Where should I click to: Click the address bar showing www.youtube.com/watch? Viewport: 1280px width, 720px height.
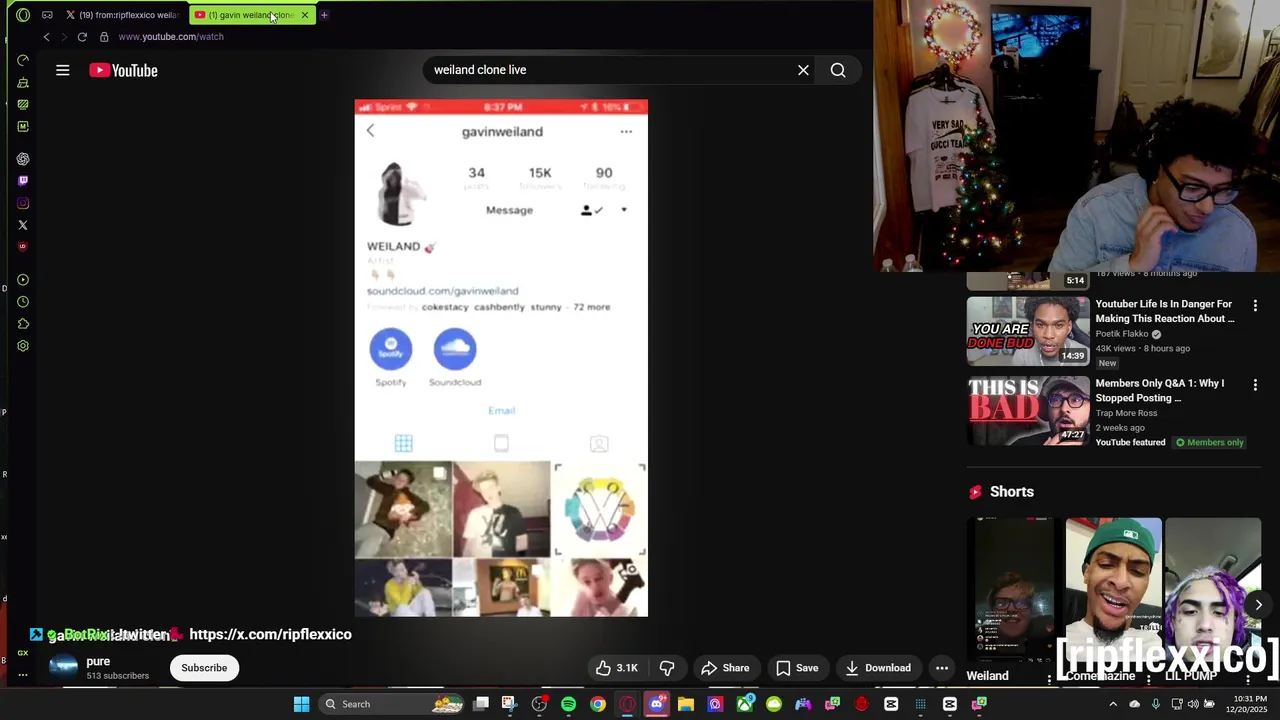point(171,37)
